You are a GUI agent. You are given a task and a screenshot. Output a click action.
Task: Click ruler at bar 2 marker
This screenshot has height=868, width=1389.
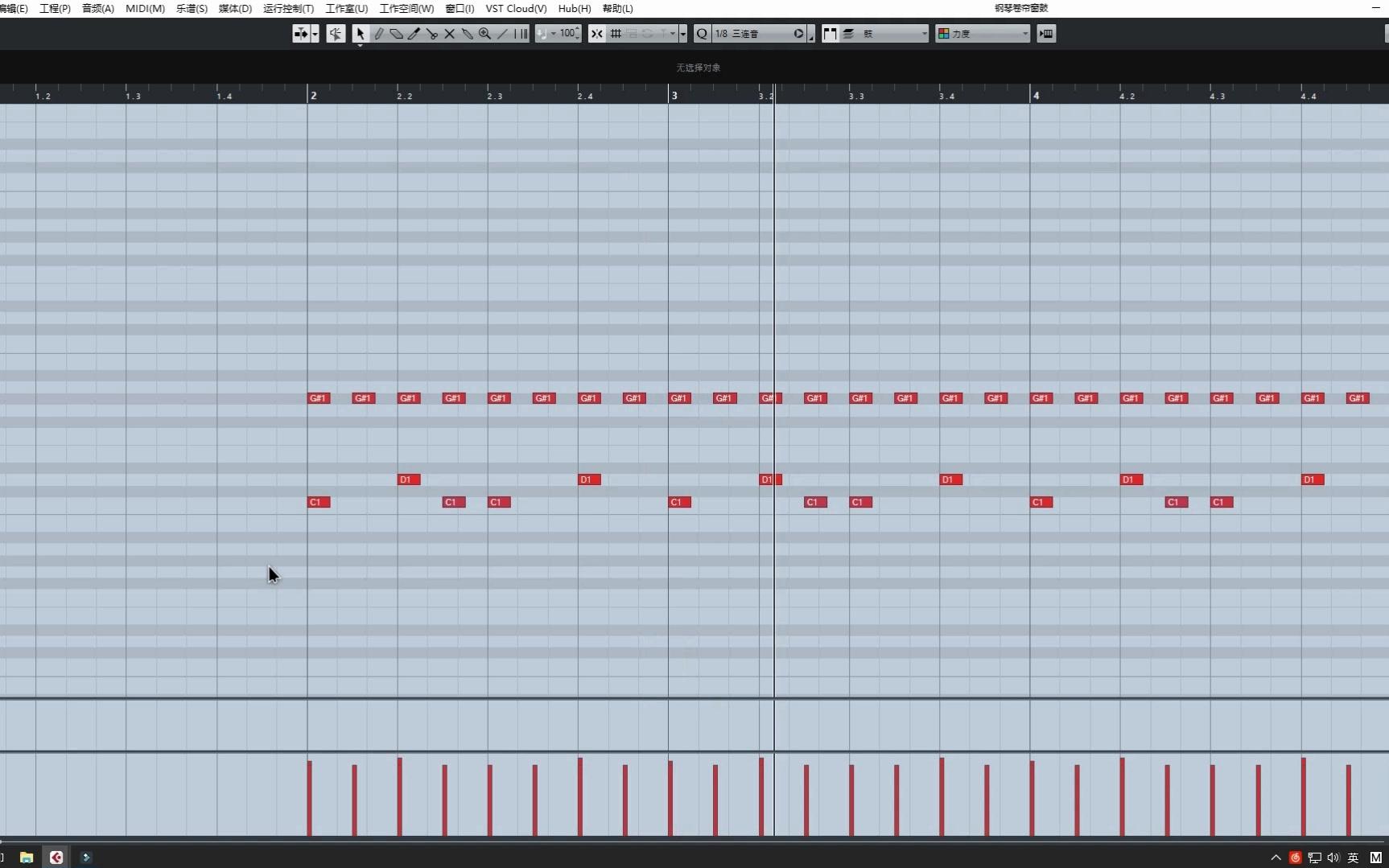[x=313, y=96]
